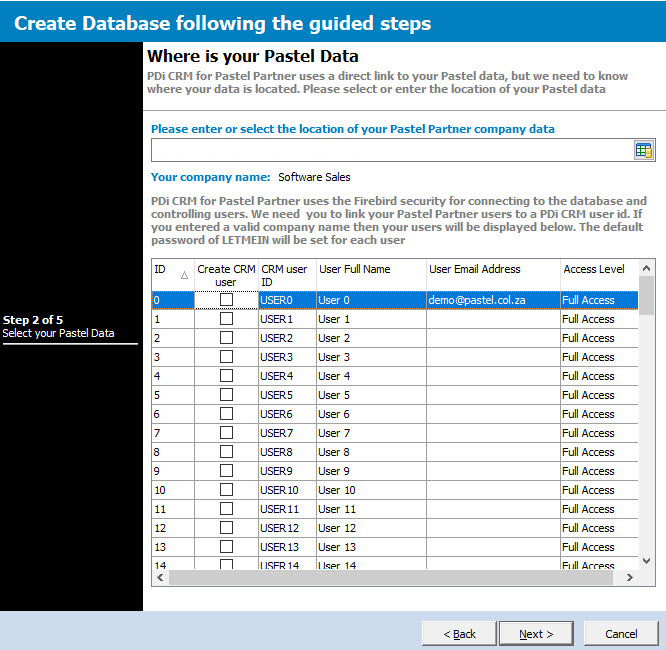Select the USER9 CRM user ID cell

point(287,470)
